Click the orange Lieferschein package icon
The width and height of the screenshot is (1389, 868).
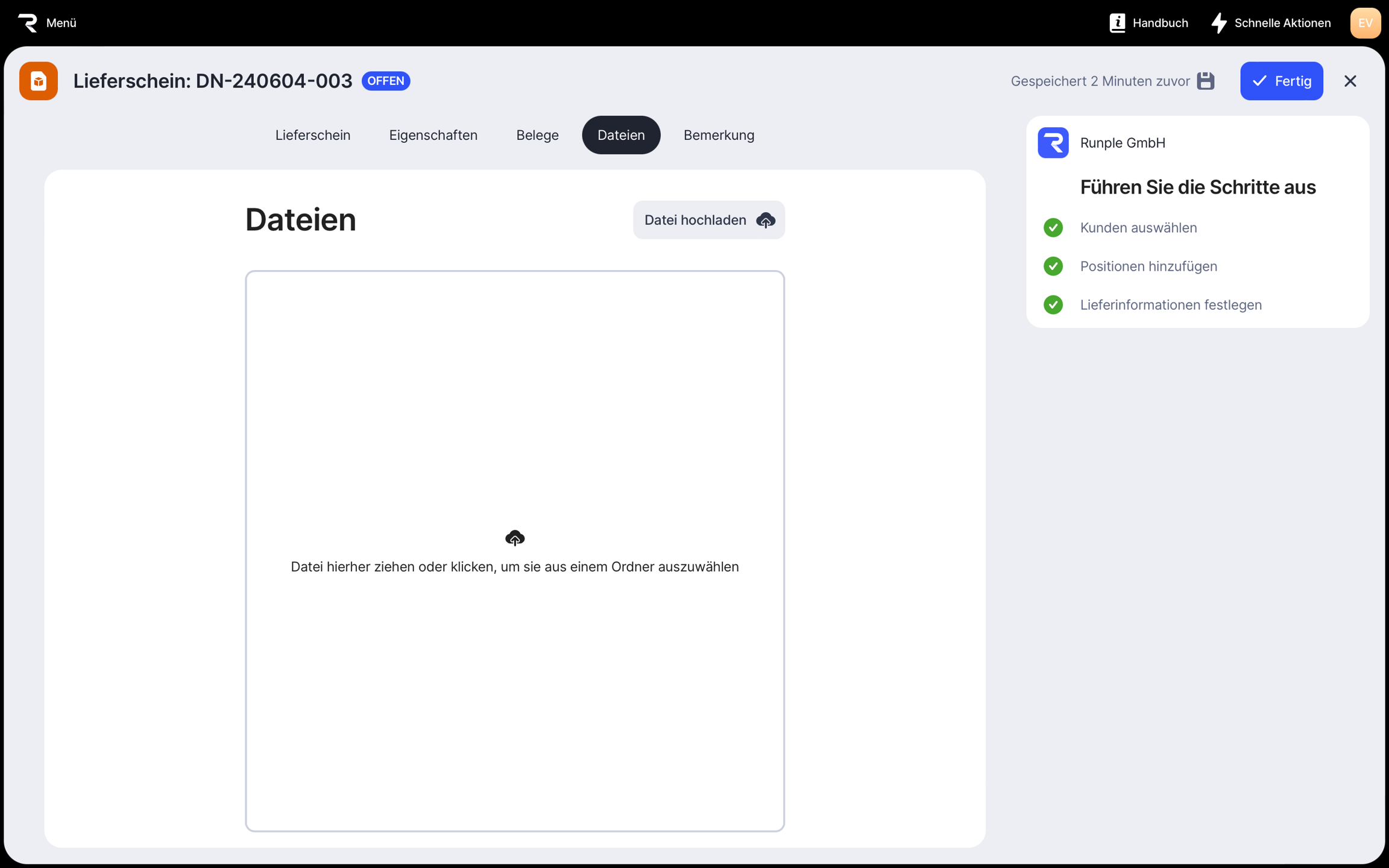coord(39,81)
